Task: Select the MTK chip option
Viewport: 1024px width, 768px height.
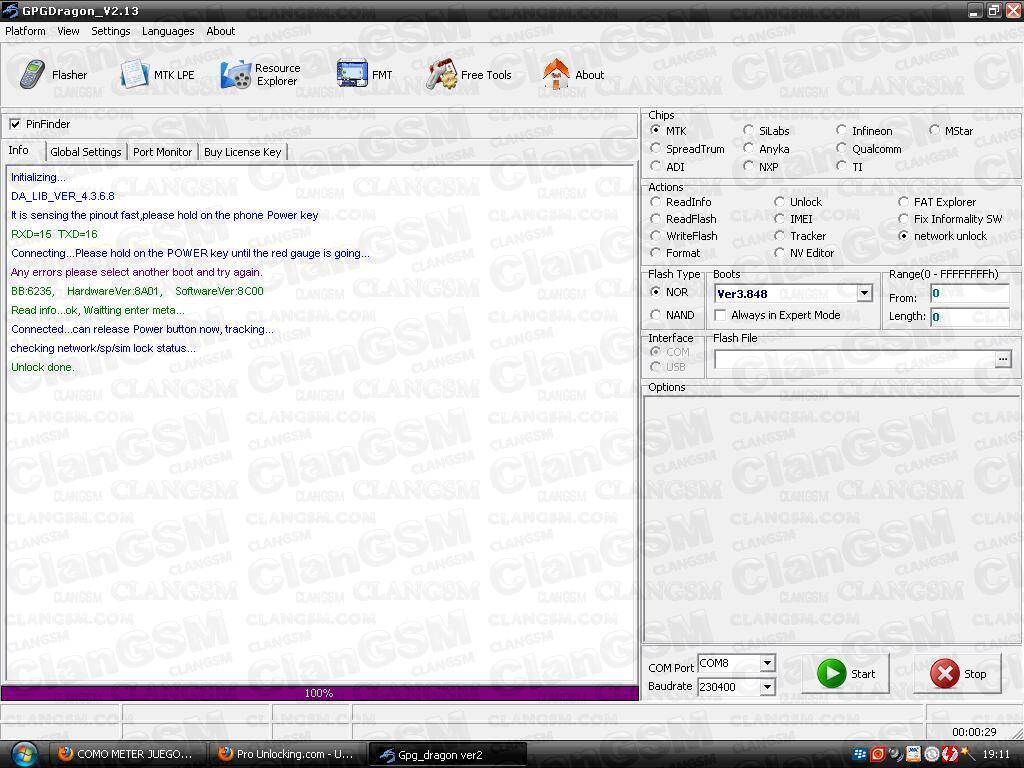Action: click(x=655, y=131)
